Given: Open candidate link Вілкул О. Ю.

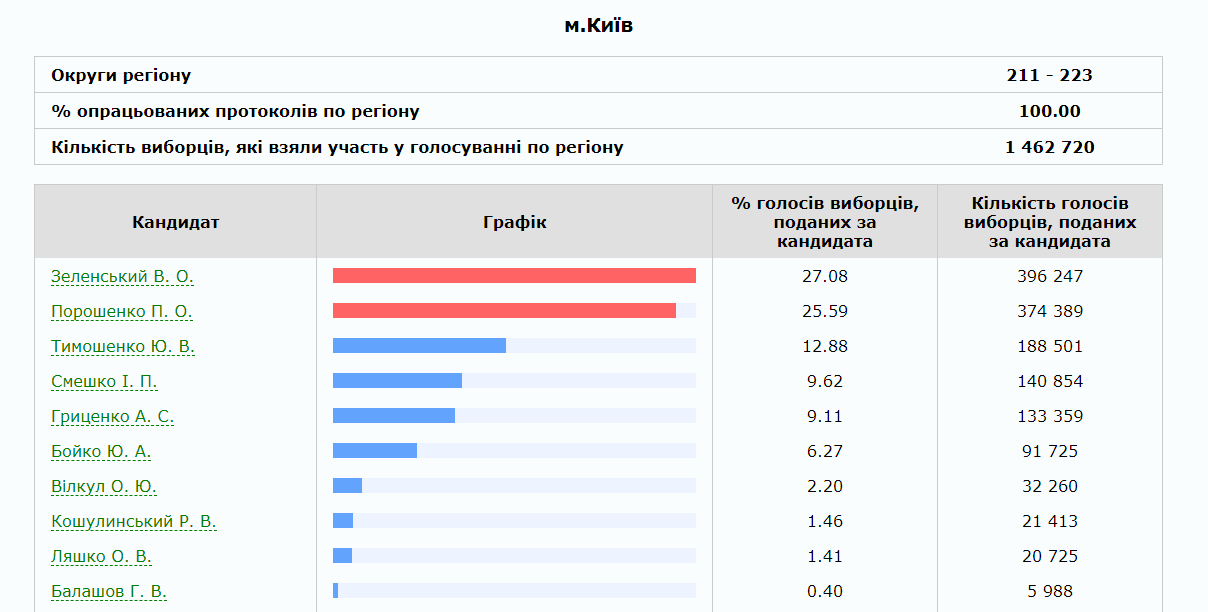Looking at the screenshot, I should tap(104, 487).
